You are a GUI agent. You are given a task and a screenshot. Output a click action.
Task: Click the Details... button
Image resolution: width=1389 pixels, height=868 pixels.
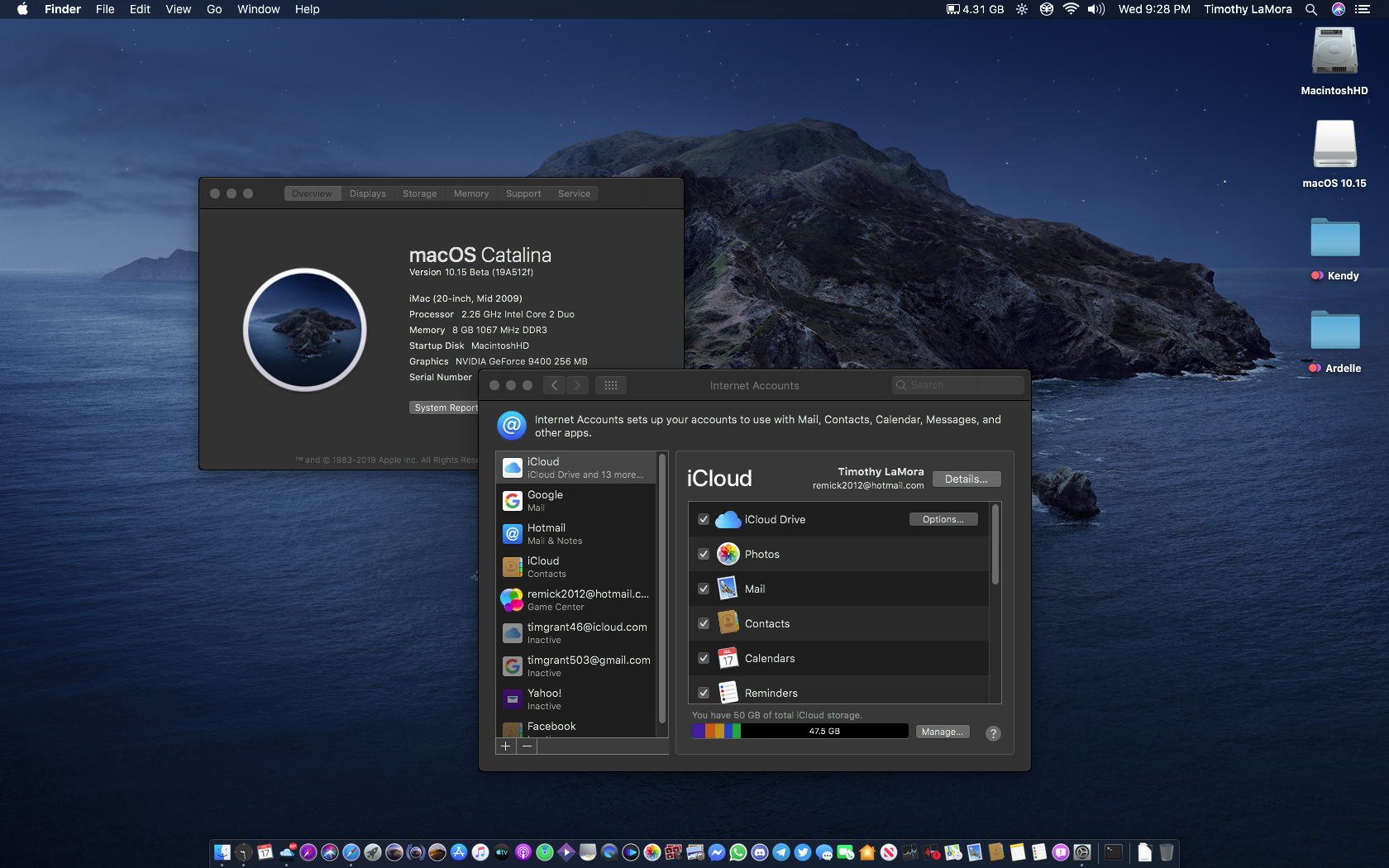(966, 479)
